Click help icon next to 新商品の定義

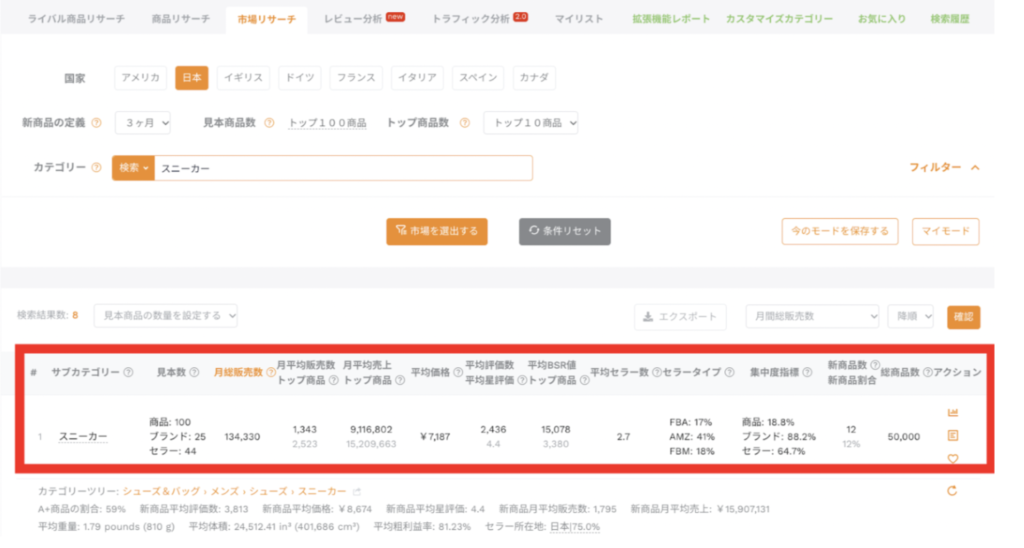coord(97,123)
